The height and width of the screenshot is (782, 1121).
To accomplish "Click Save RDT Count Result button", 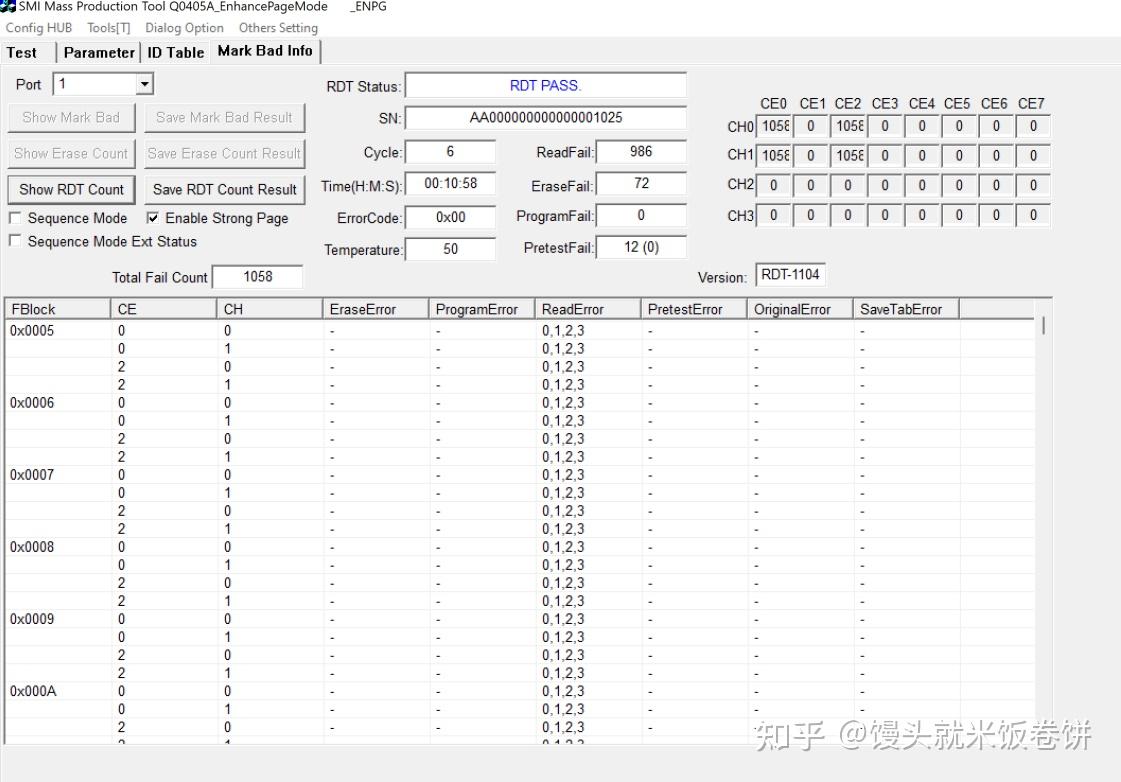I will tap(224, 189).
